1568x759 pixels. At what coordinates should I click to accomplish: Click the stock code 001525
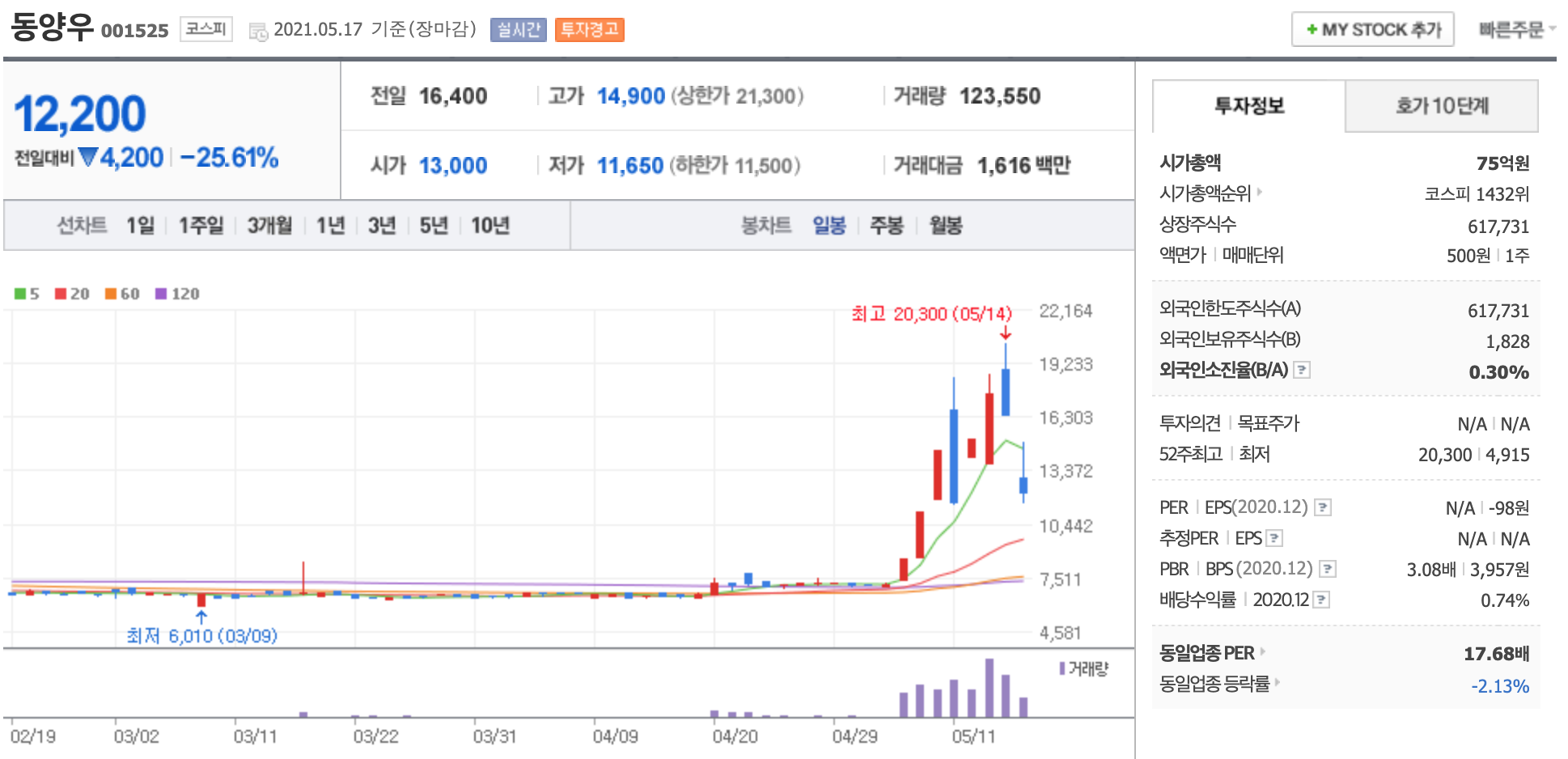(x=134, y=31)
